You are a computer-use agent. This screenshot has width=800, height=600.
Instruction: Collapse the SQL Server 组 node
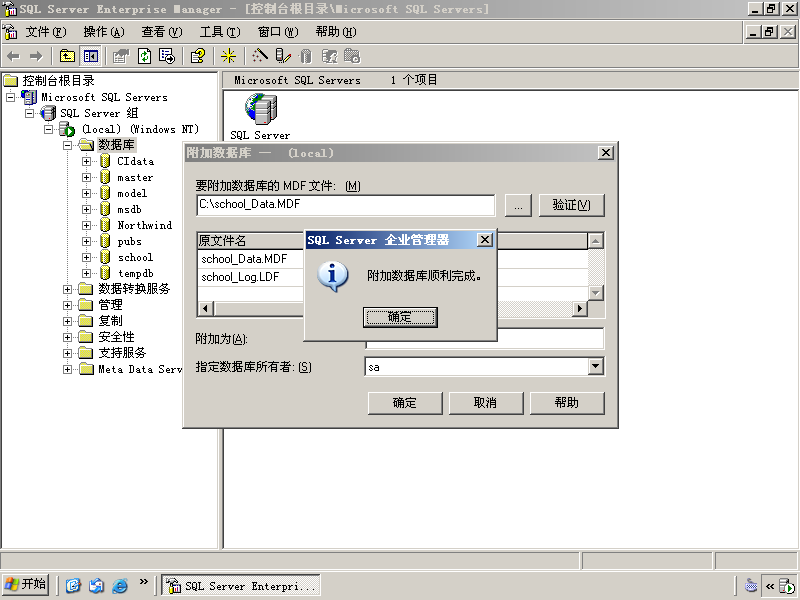[x=30, y=113]
